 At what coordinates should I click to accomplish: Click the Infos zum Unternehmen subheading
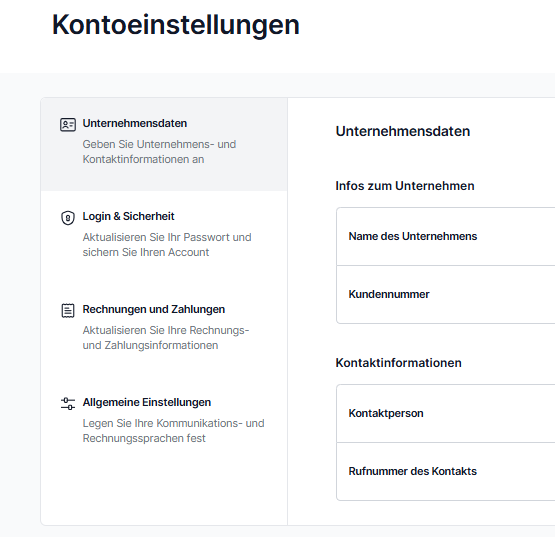coord(405,186)
